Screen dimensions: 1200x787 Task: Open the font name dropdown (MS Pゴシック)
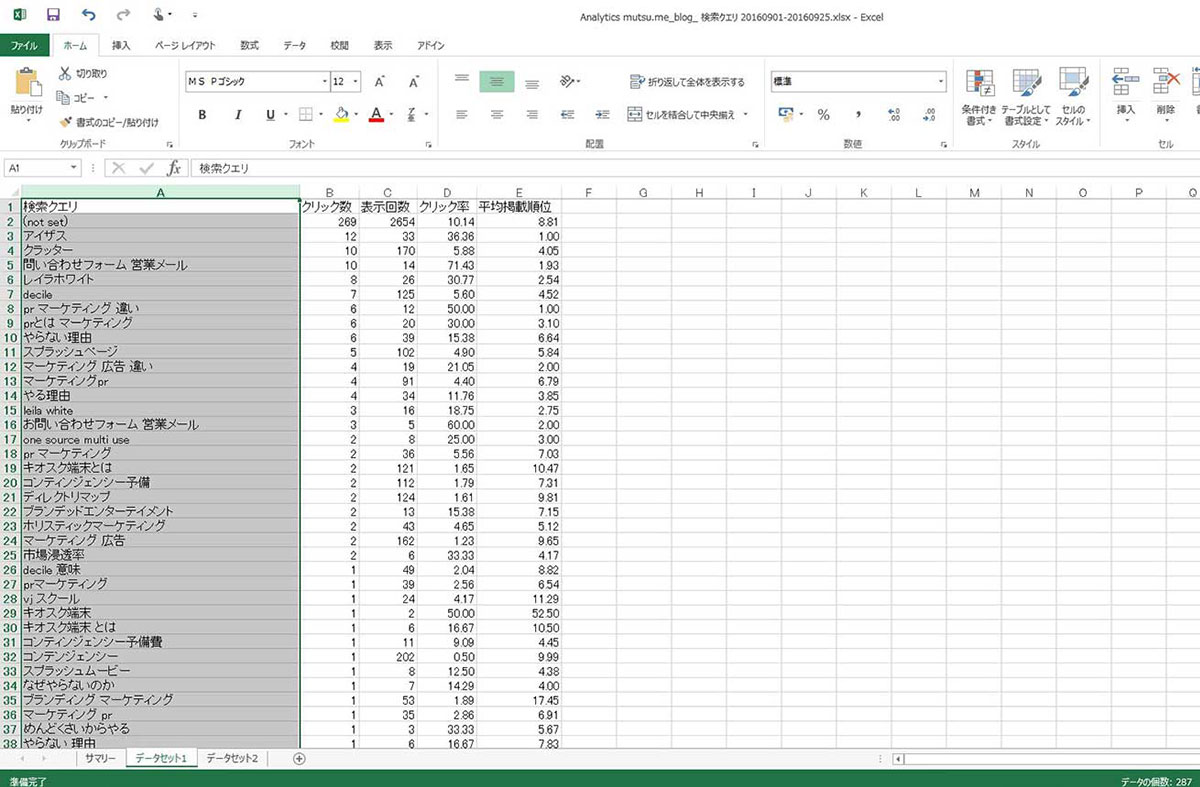(x=325, y=82)
